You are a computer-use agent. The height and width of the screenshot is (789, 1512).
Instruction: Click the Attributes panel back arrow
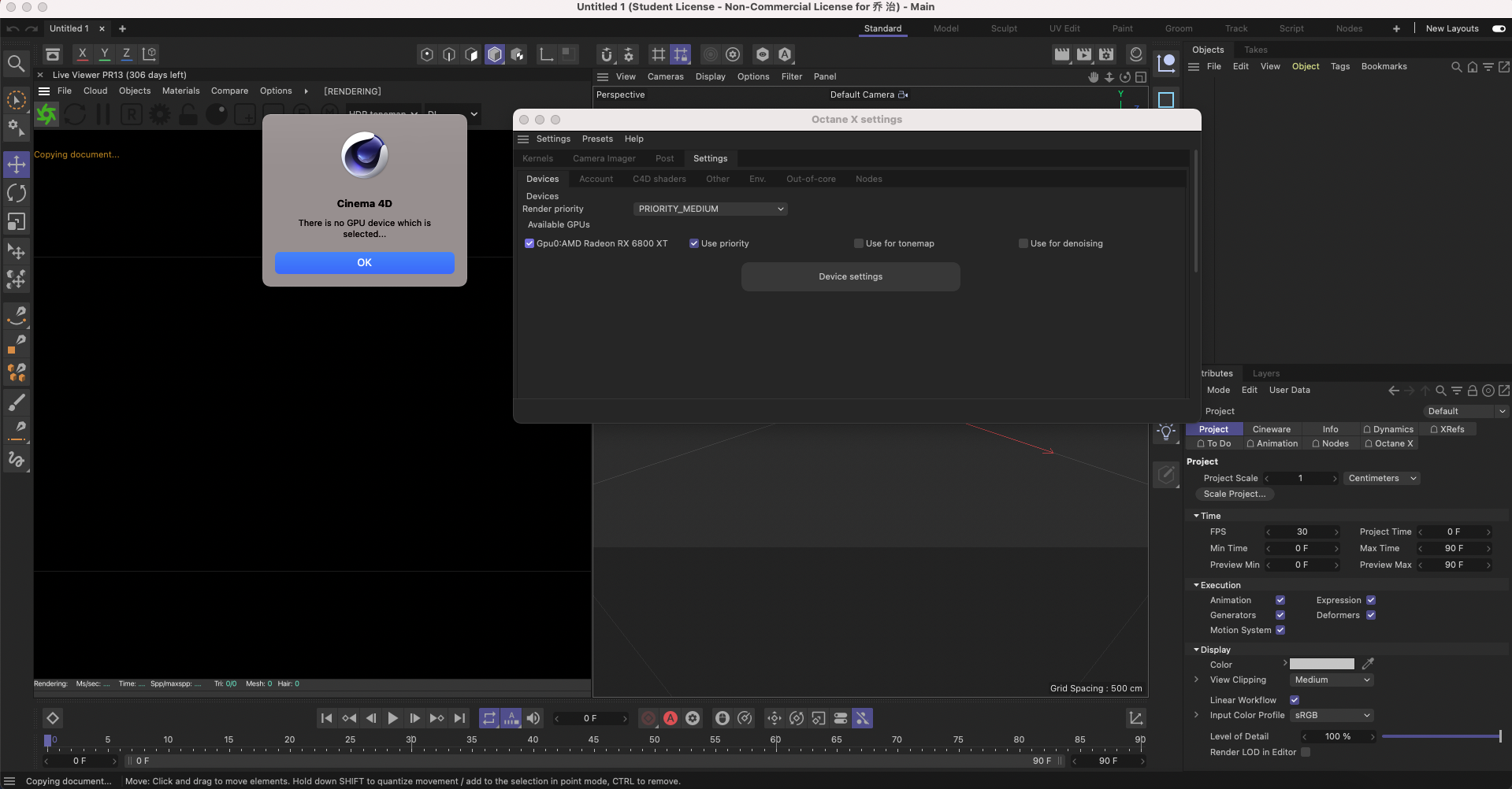(1394, 391)
